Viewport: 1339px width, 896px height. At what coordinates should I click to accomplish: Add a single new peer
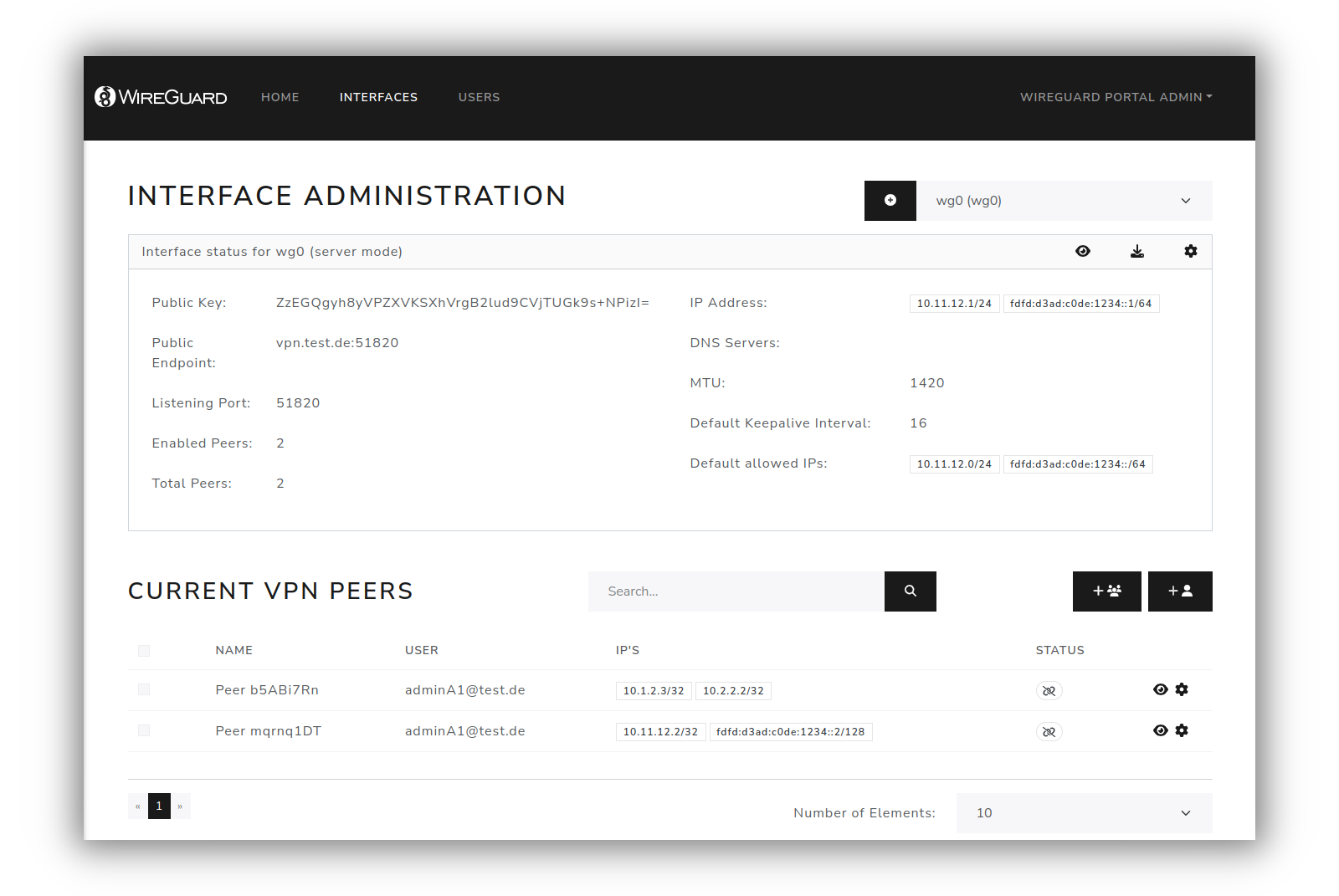[1180, 591]
